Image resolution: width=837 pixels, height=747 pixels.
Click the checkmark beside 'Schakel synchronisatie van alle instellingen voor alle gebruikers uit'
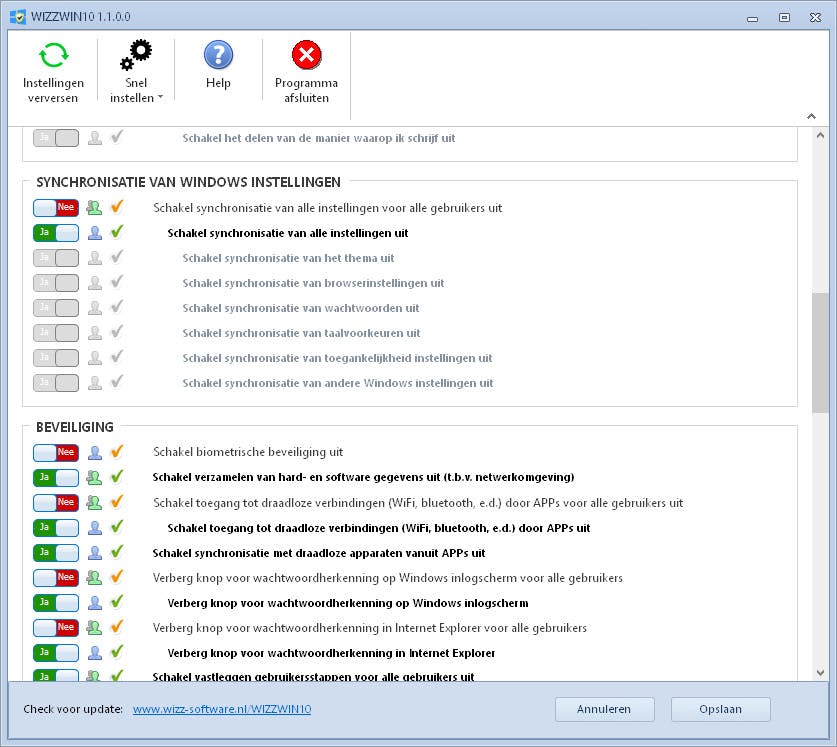tap(117, 207)
